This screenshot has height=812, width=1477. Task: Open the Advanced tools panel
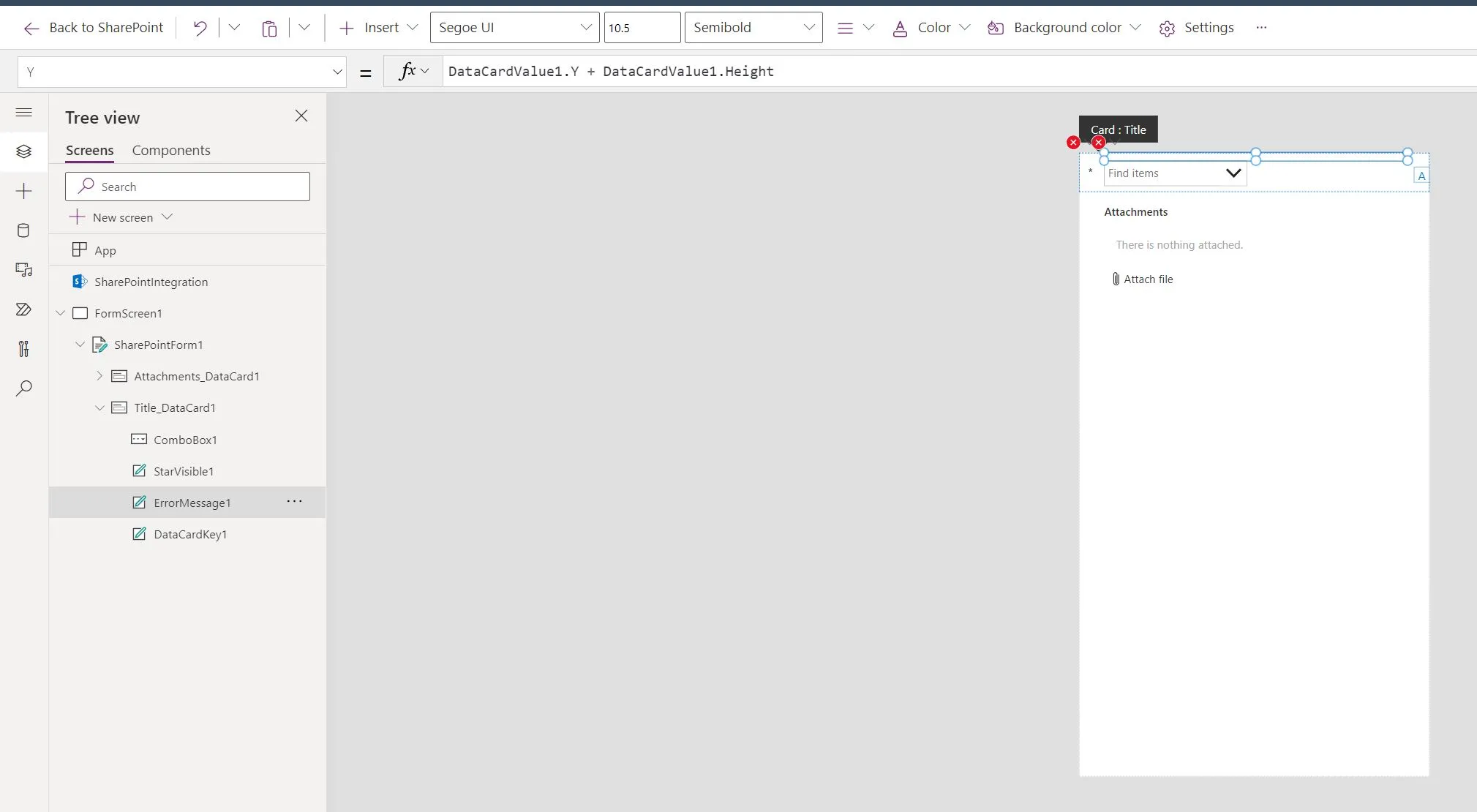(x=24, y=349)
